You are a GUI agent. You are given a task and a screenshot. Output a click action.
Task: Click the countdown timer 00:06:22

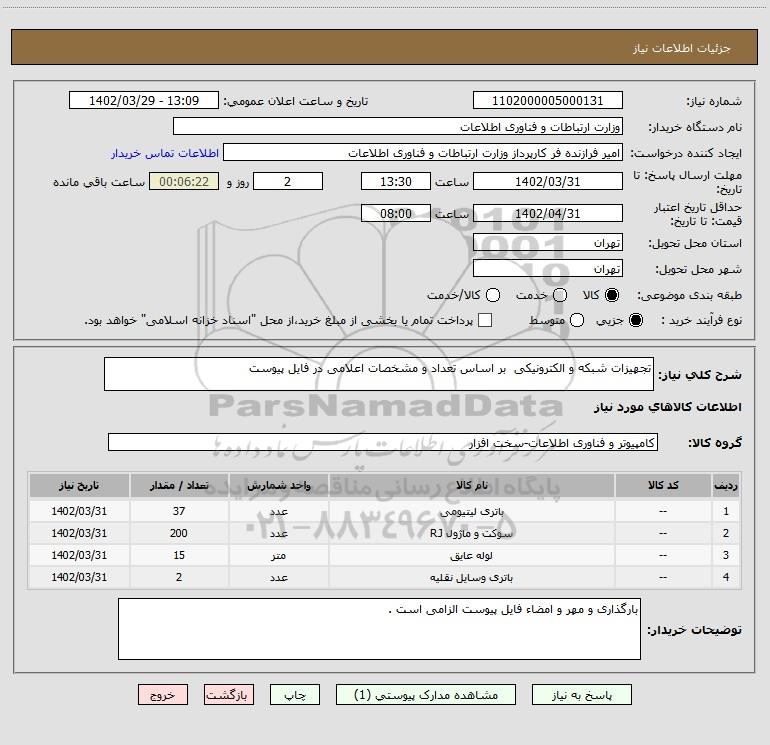184,181
